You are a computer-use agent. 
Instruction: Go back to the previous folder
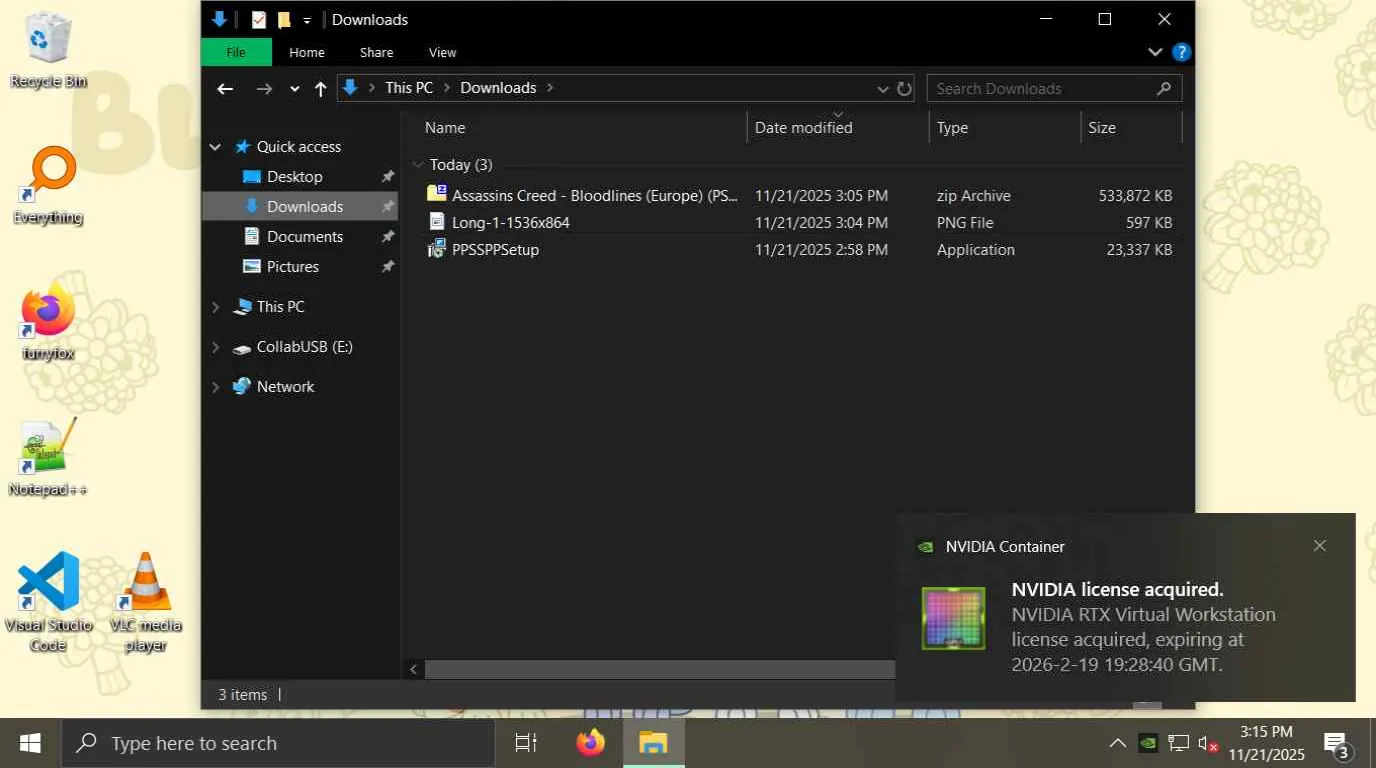tap(225, 88)
